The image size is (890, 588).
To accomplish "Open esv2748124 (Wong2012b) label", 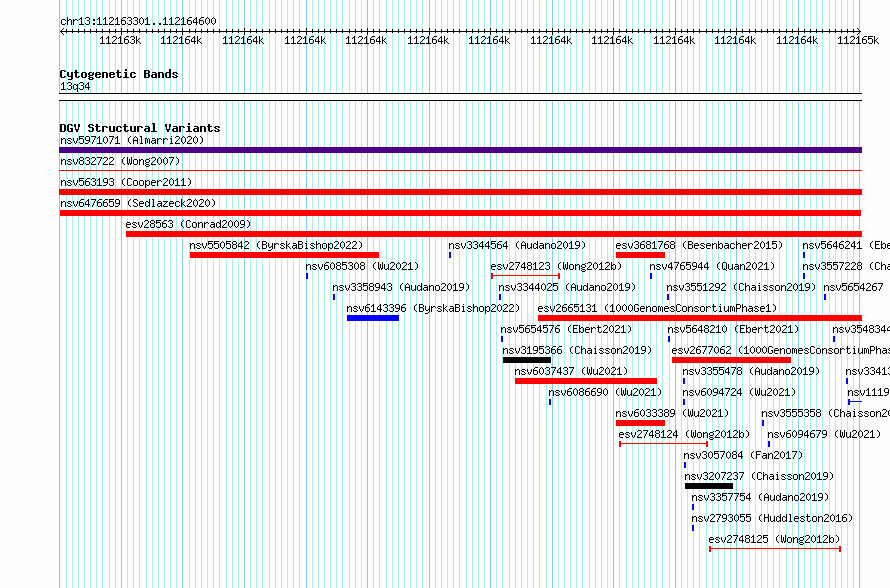I will coord(684,434).
